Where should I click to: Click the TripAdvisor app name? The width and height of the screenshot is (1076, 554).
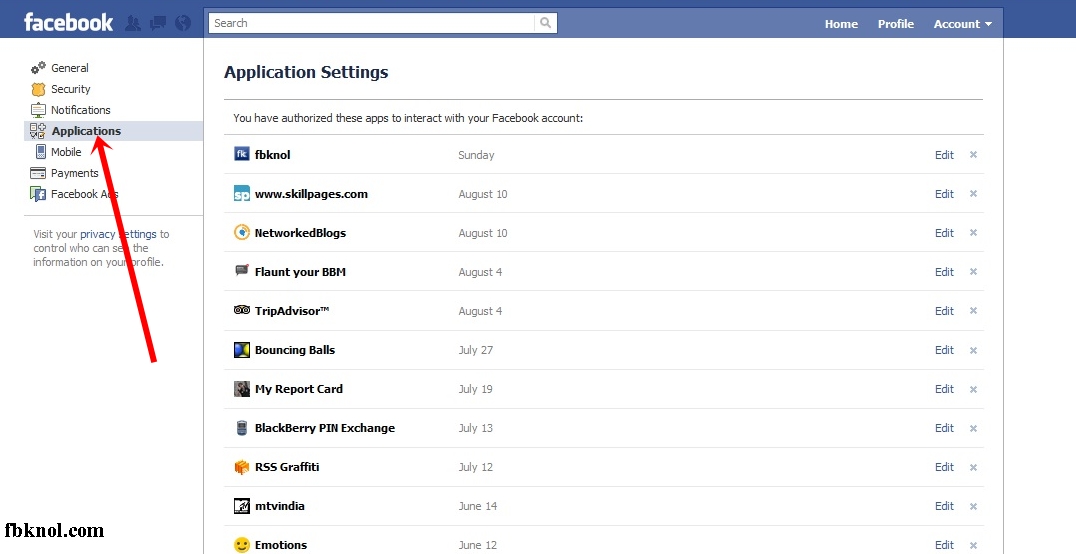tap(292, 311)
